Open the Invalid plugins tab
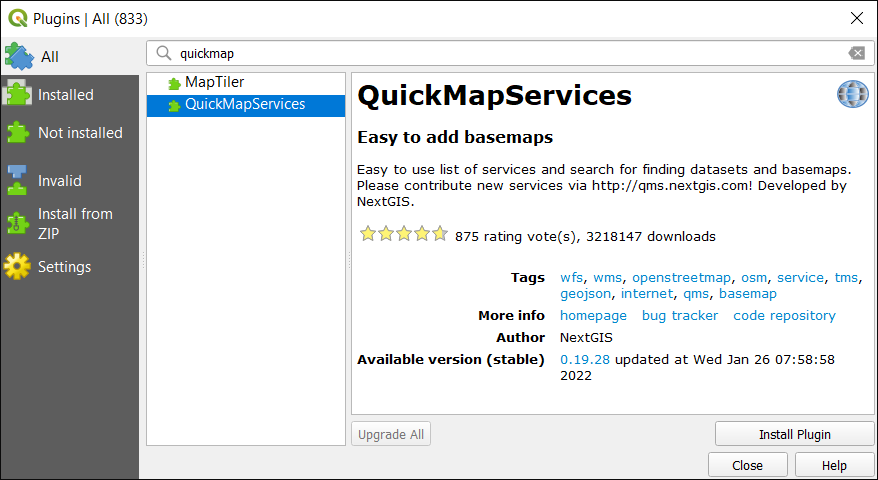 coord(69,180)
